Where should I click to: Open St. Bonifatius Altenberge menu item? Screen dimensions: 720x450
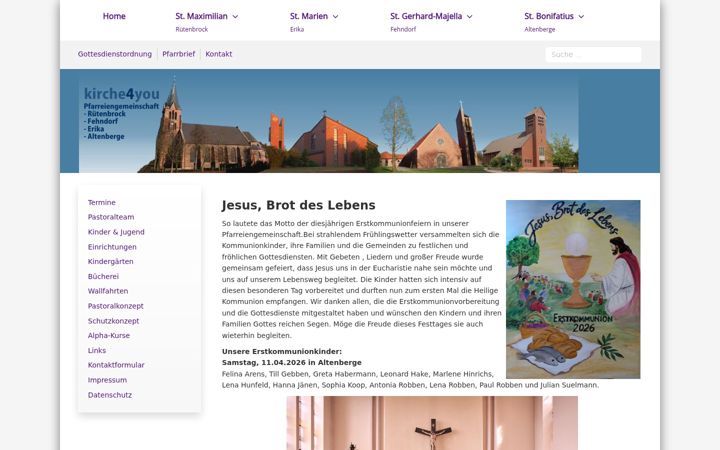(549, 22)
